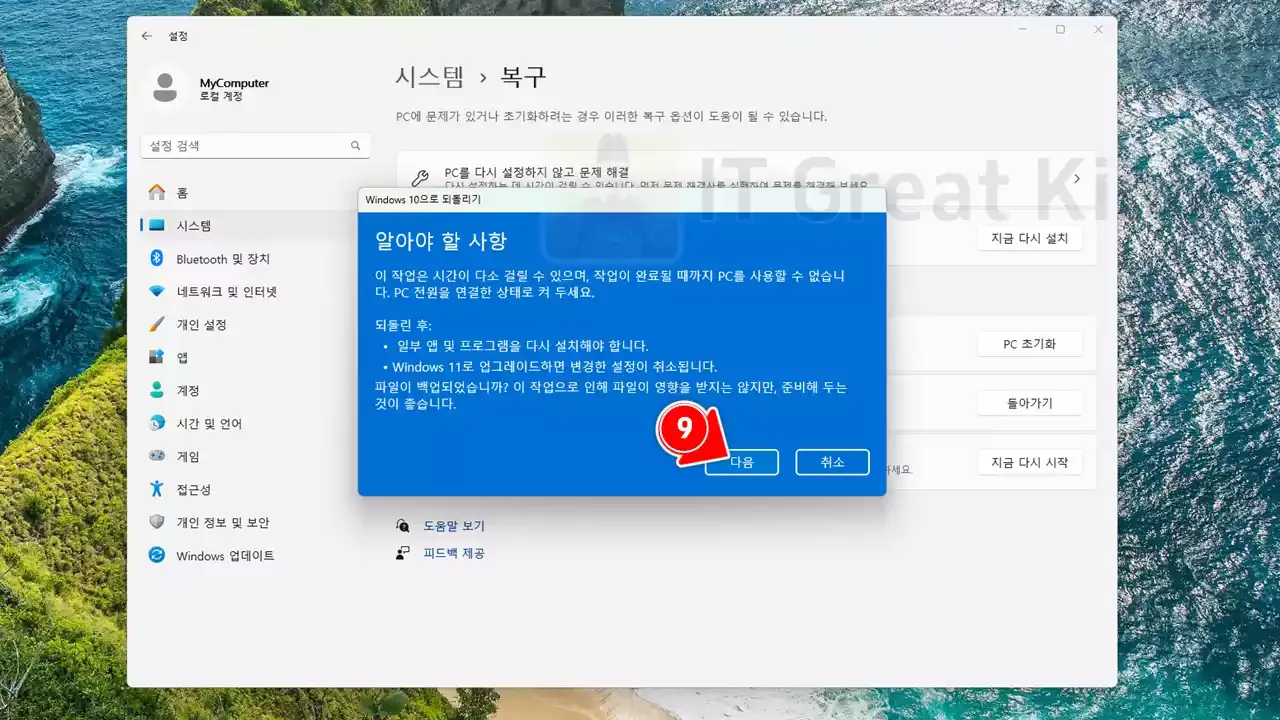Viewport: 1280px width, 720px height.
Task: Click the 지금 다시 설치 button
Action: [1029, 238]
